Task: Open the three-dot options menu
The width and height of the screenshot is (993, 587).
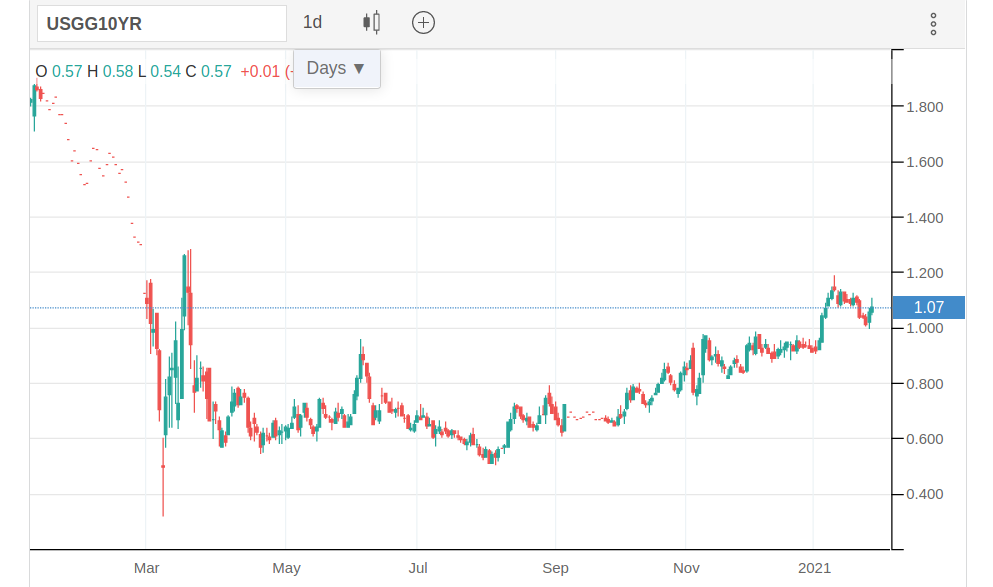Action: (x=933, y=24)
